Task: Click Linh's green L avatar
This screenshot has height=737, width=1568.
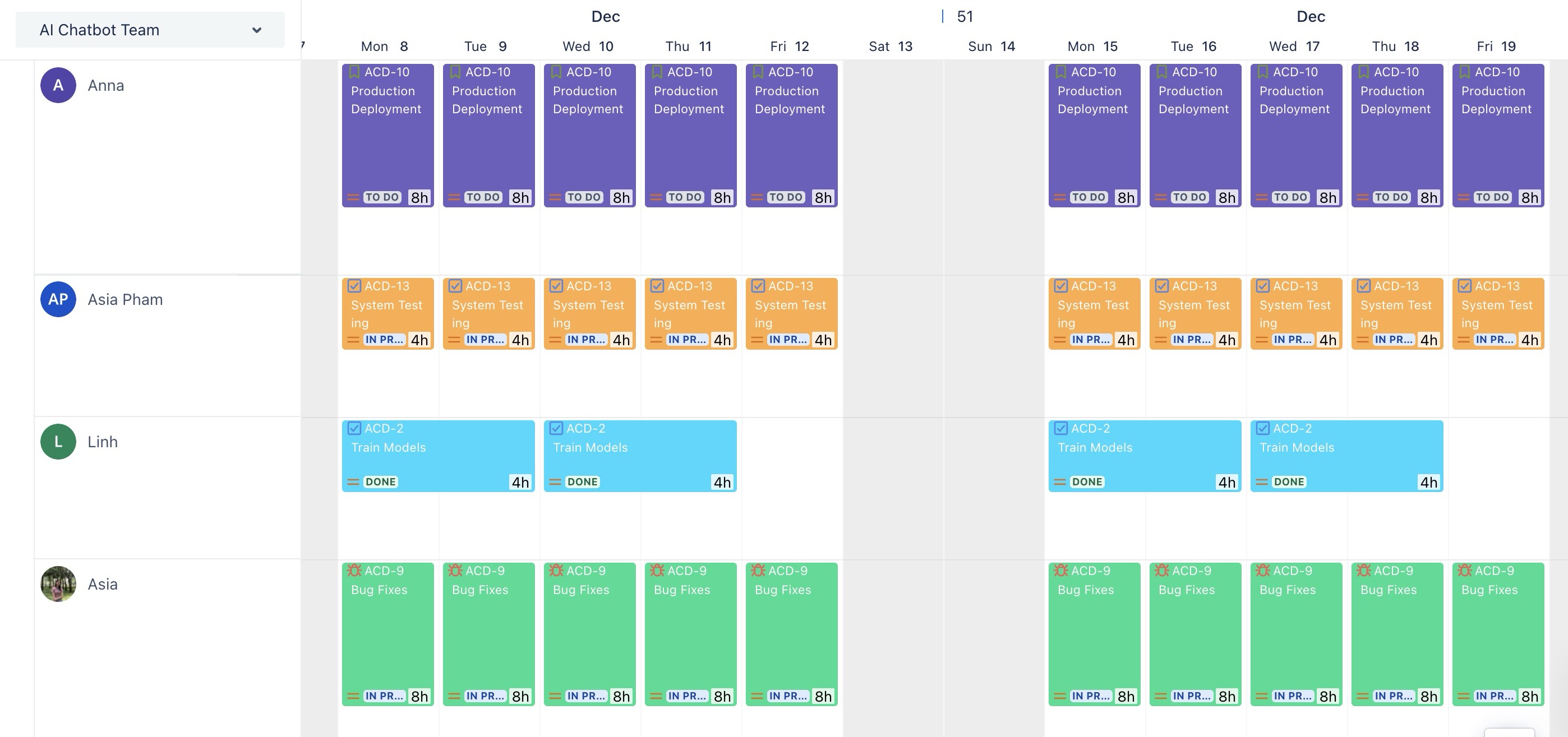Action: coord(58,442)
